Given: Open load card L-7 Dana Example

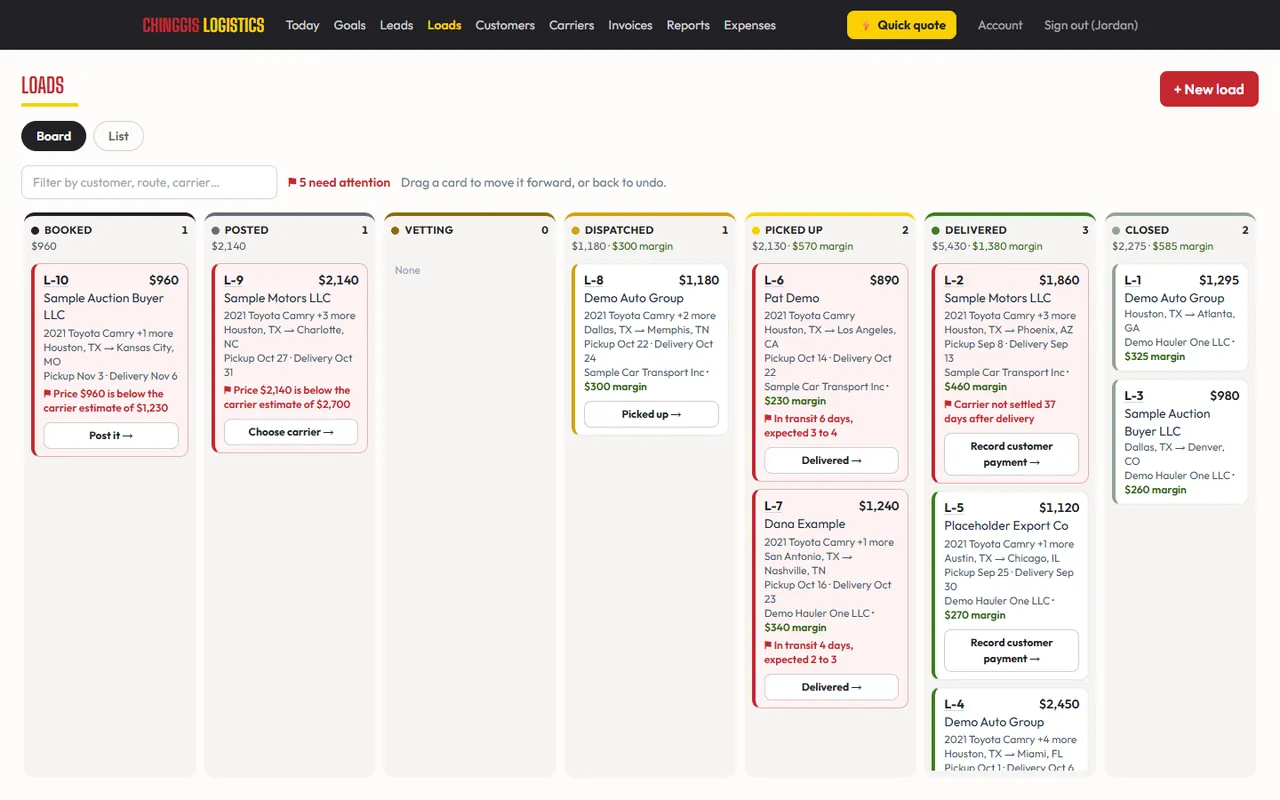Looking at the screenshot, I should click(831, 598).
